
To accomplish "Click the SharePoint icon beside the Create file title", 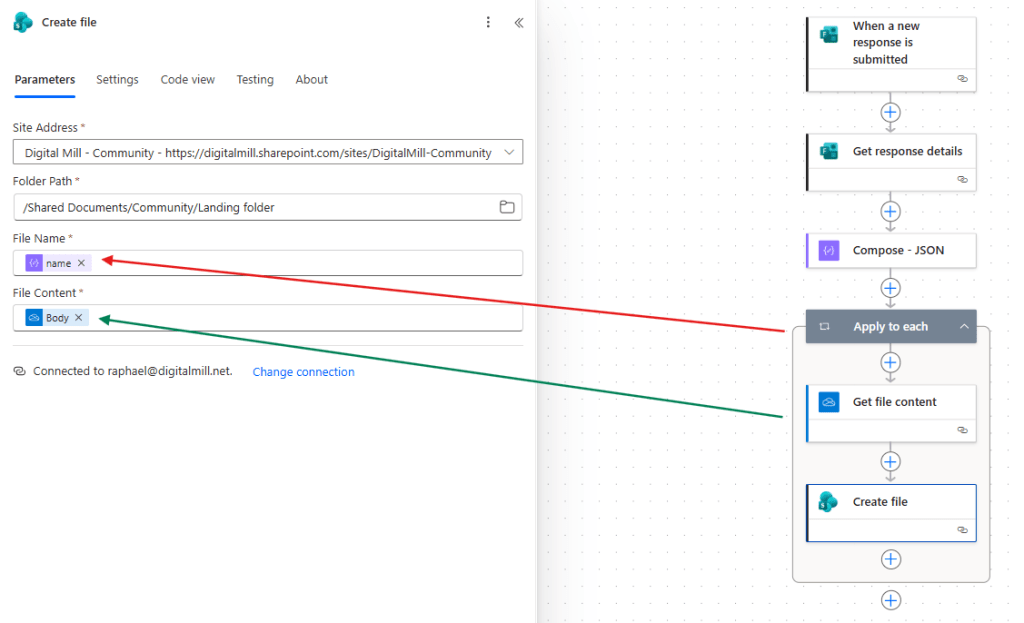I will [x=22, y=21].
